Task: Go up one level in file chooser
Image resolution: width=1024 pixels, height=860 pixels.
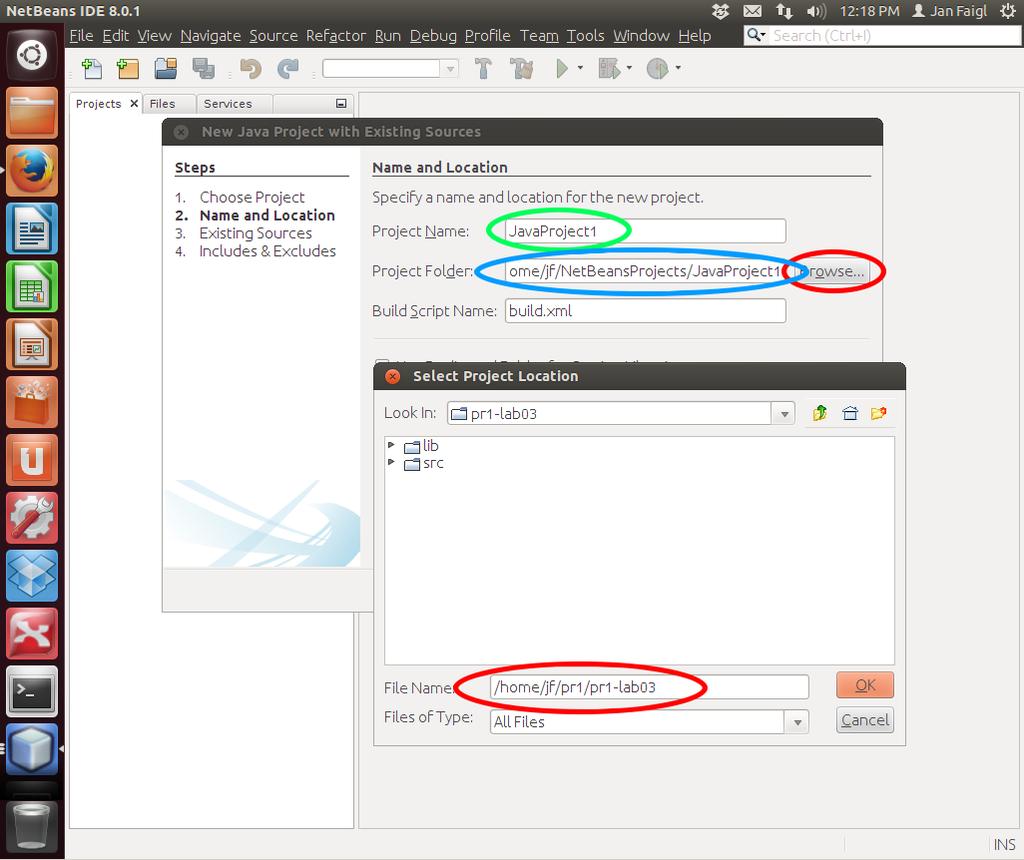Action: point(820,413)
